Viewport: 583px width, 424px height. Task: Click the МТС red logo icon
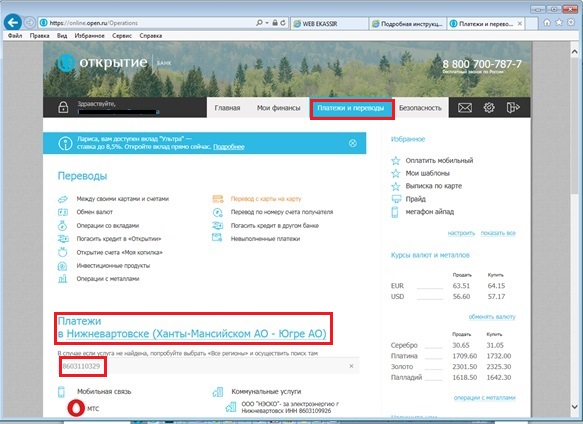(76, 408)
